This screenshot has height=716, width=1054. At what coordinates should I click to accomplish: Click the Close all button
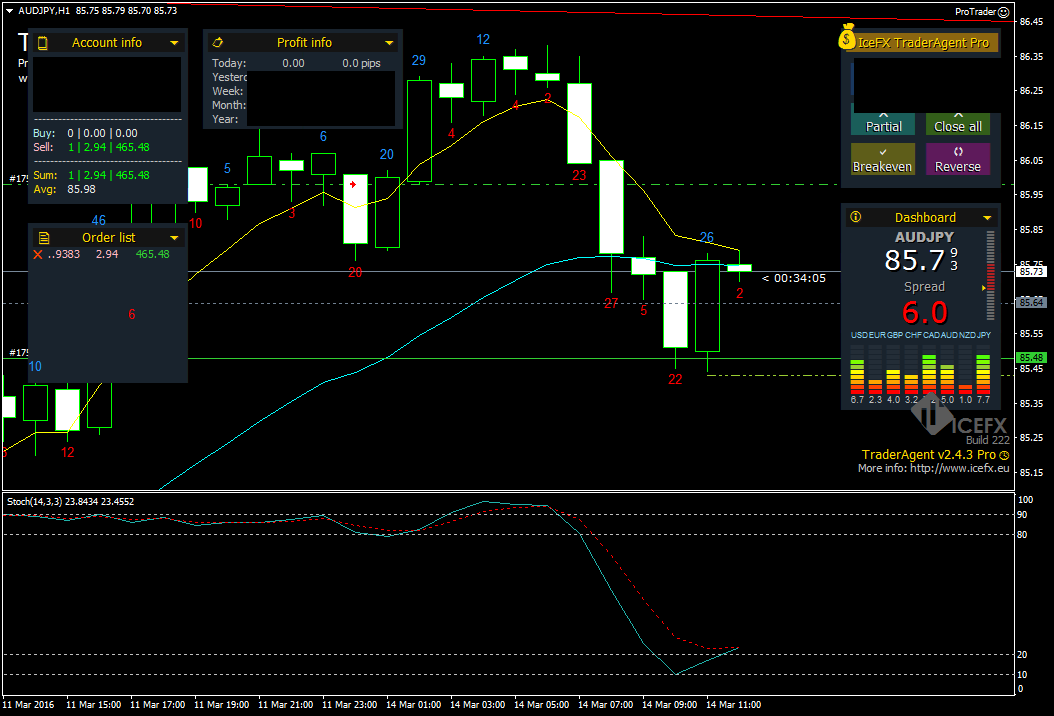pos(958,124)
